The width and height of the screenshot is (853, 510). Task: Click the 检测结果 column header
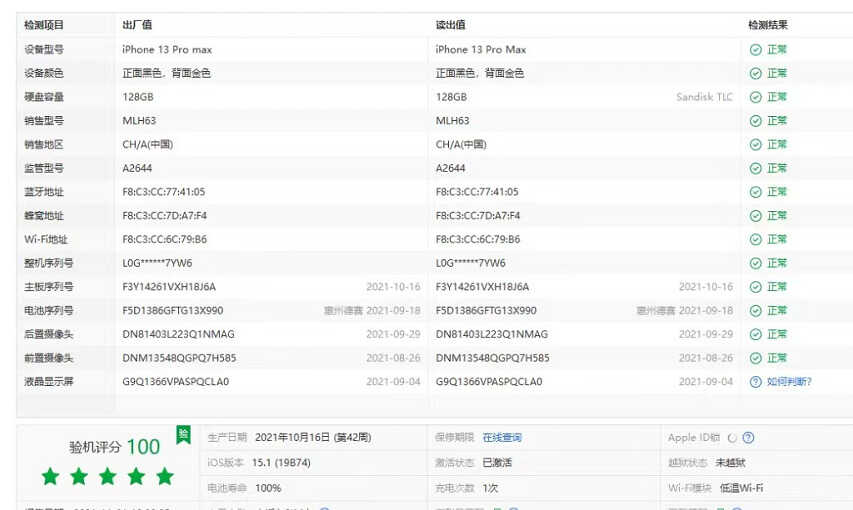768,25
